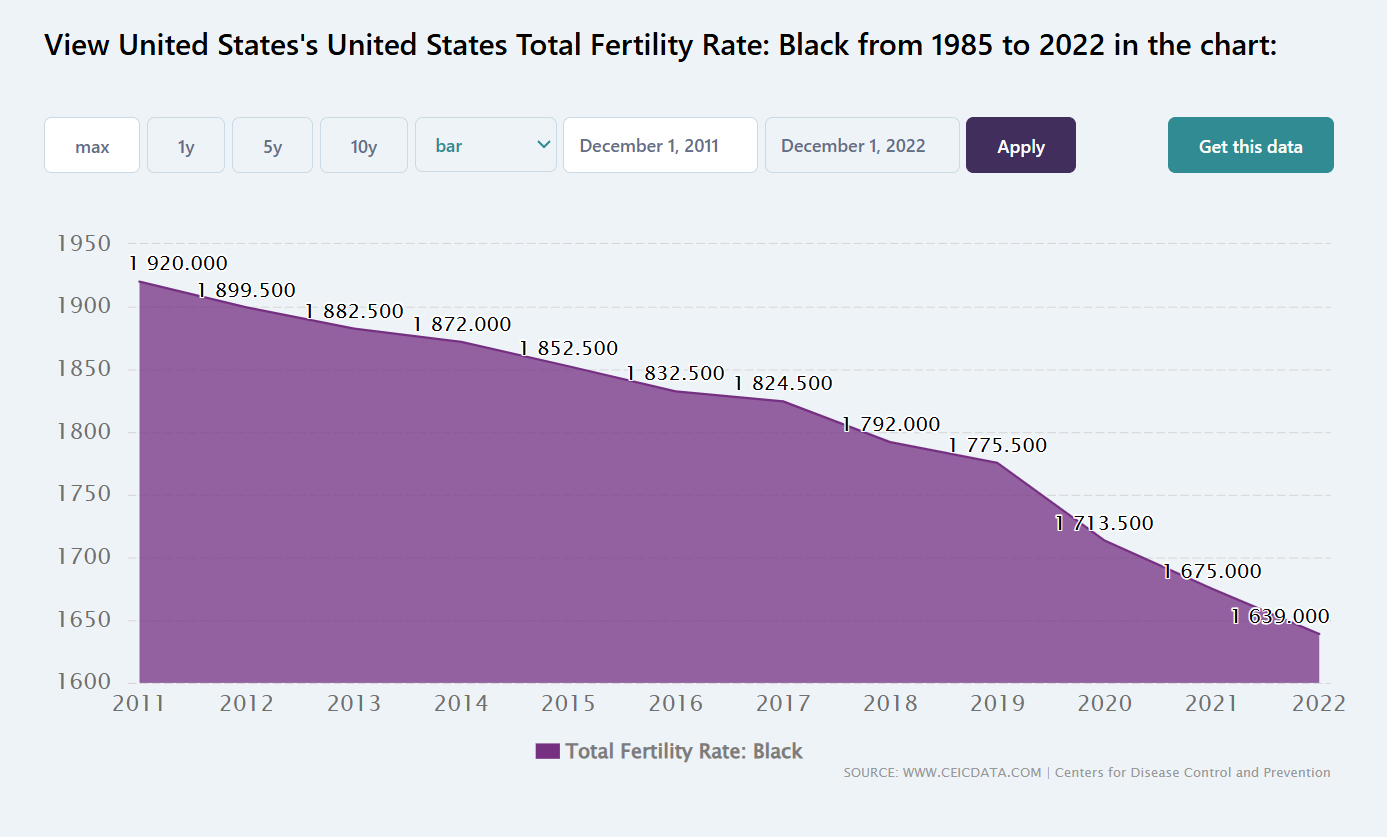1387x837 pixels.
Task: Expand chart type chevron arrow
Action: [x=544, y=145]
